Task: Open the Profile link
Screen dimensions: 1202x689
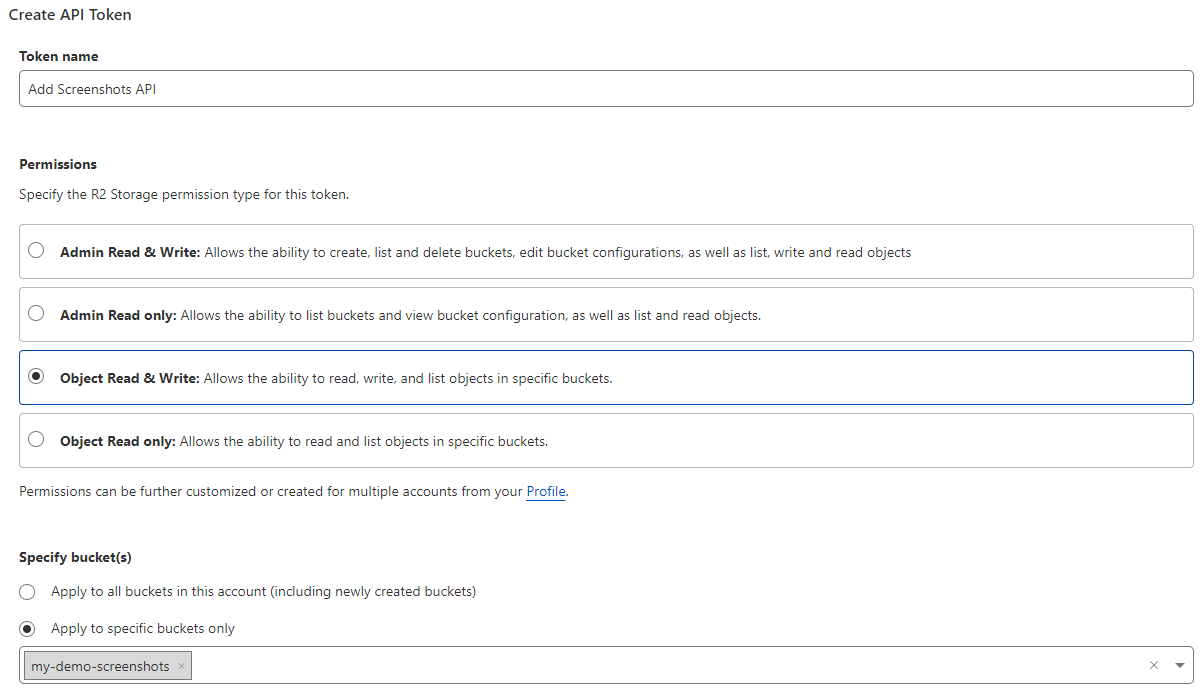Action: (546, 491)
